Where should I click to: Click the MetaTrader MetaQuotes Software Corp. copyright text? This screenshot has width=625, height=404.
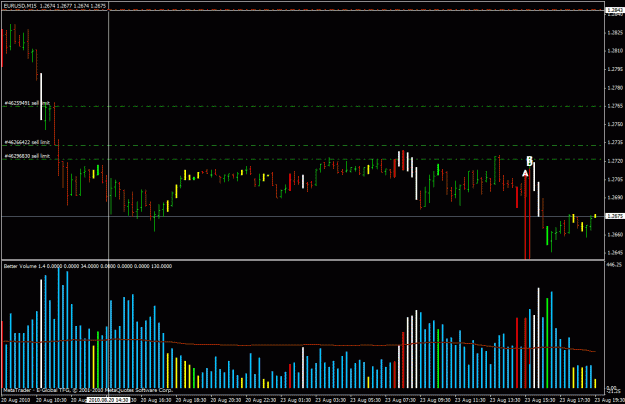[88, 390]
